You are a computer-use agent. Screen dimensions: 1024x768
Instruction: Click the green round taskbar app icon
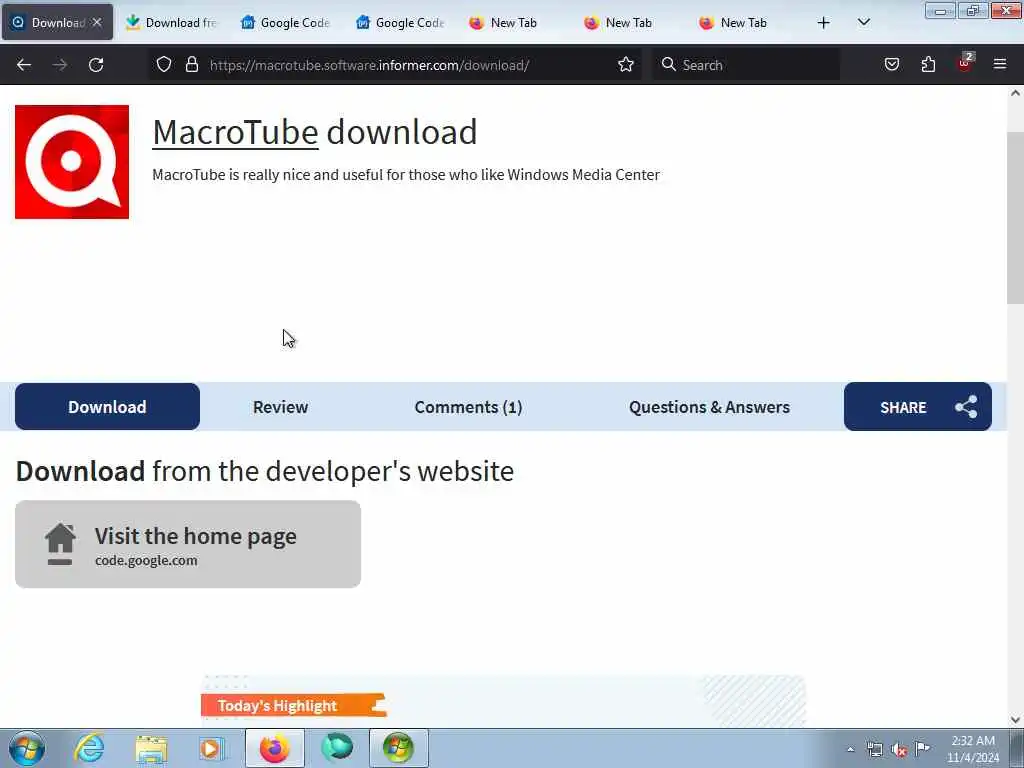(x=337, y=748)
